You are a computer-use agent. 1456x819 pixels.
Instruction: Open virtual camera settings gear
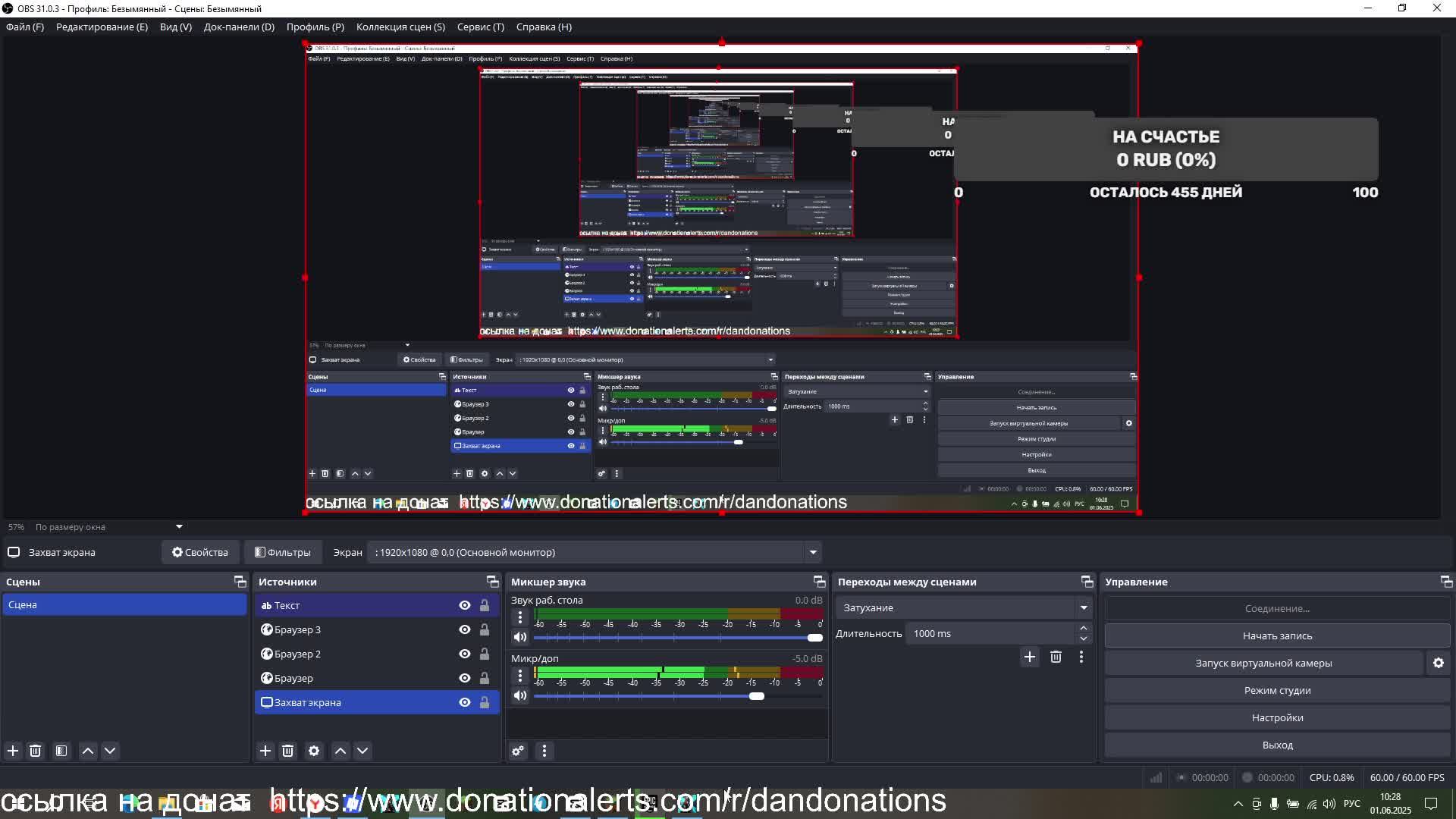[x=1438, y=663]
